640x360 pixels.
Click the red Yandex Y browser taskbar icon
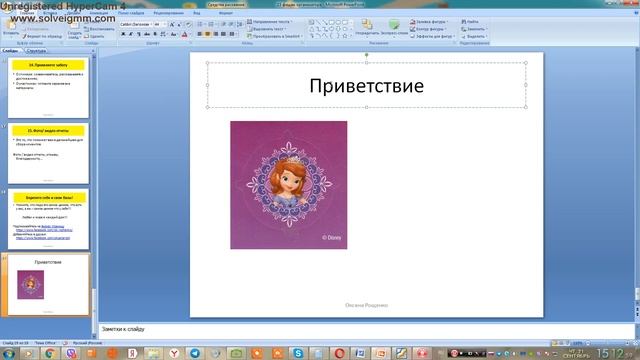pos(174,353)
